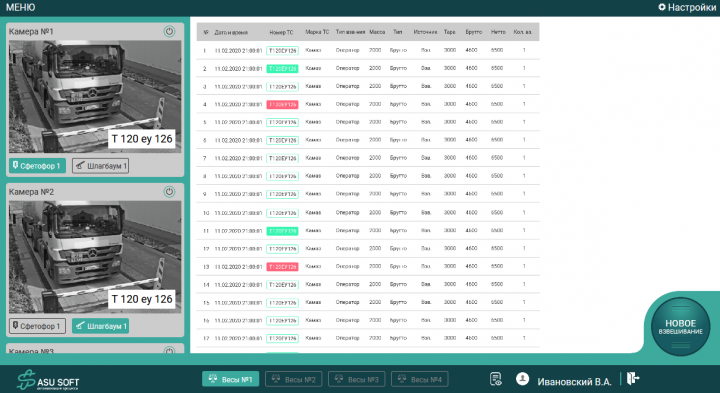The image size is (720, 393).
Task: Click Шлагбаум 1 button under Камера №2
Action: [101, 326]
